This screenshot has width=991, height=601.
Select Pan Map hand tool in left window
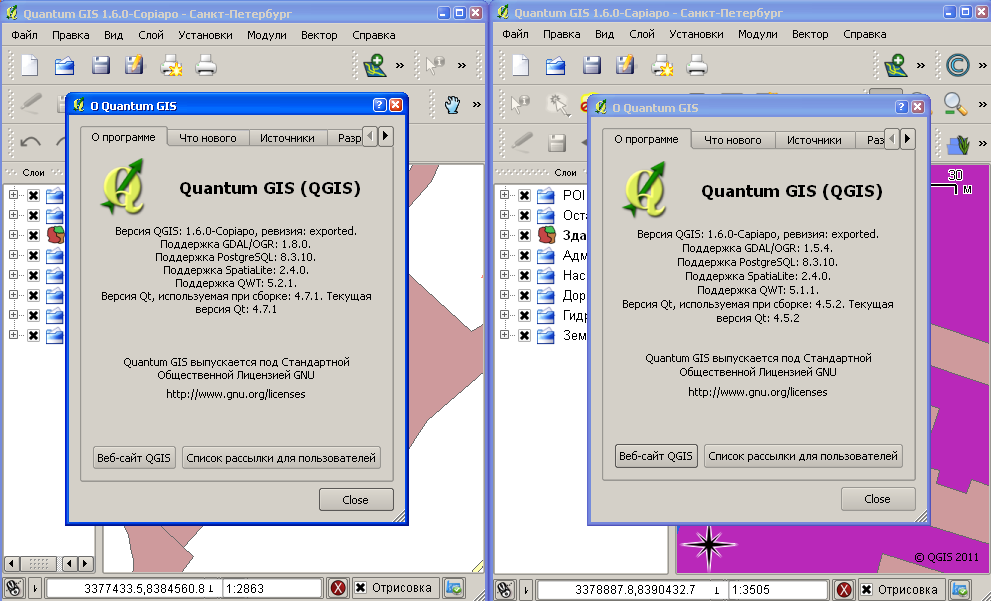coord(452,104)
